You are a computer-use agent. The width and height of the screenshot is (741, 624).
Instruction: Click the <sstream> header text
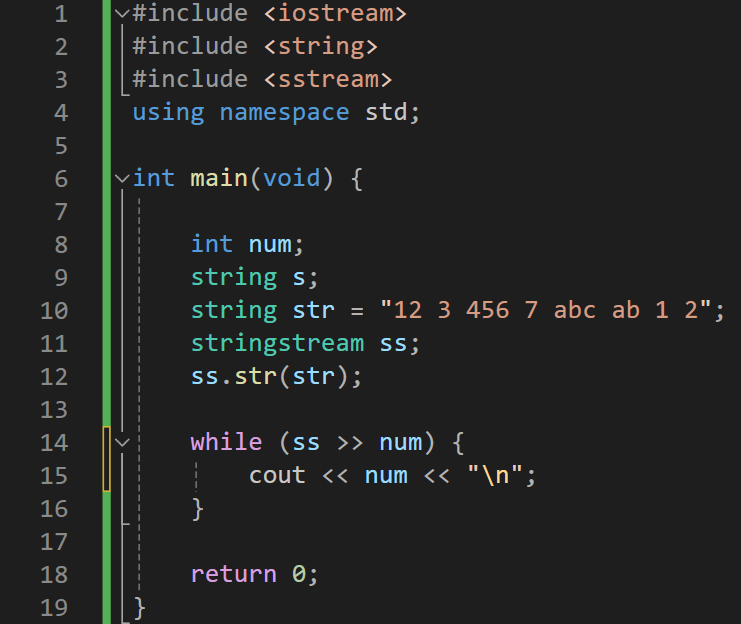click(328, 79)
